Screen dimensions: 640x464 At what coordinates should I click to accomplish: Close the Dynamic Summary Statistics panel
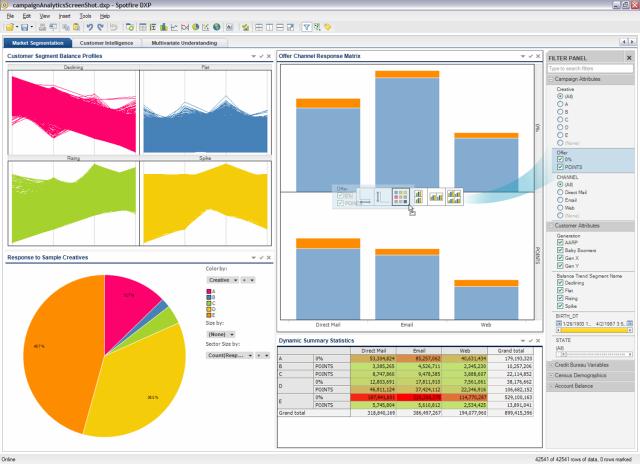click(x=538, y=341)
